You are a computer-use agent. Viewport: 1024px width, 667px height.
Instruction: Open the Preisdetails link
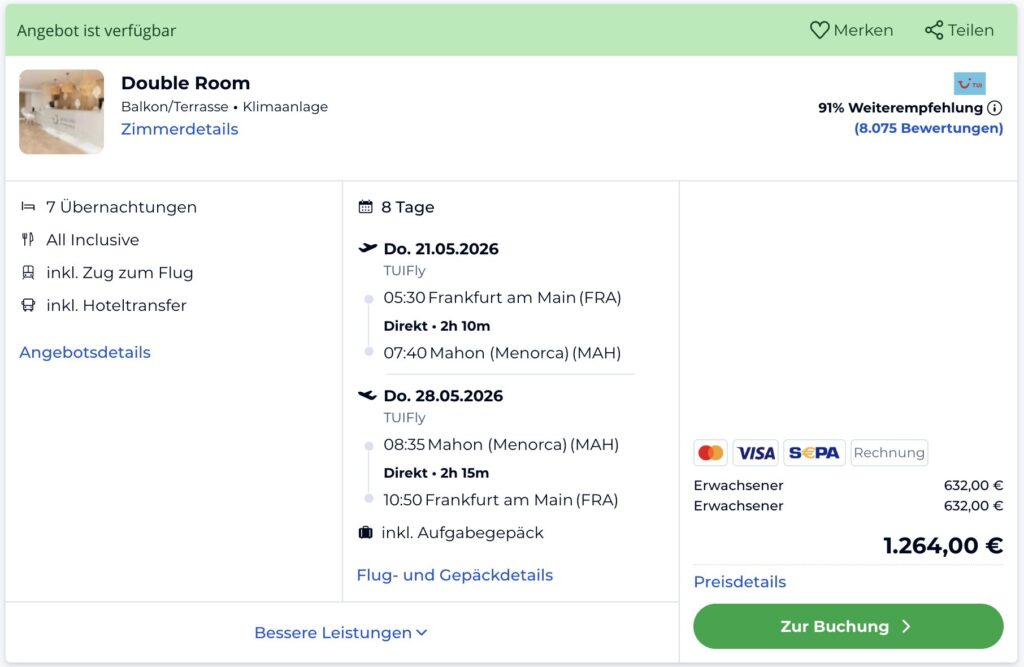click(x=740, y=582)
